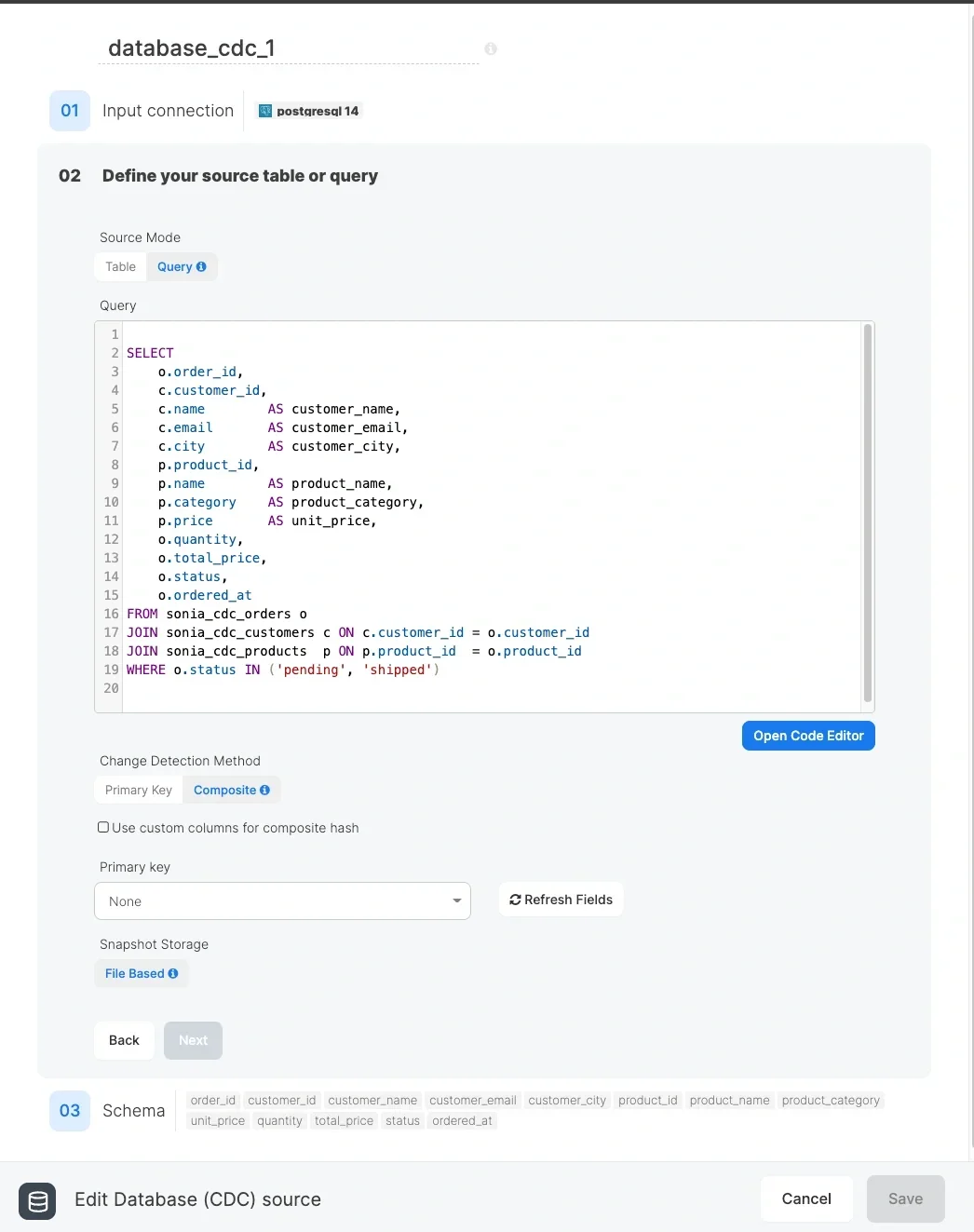Click the info icon on the File Based badge
This screenshot has width=974, height=1232.
click(x=173, y=973)
